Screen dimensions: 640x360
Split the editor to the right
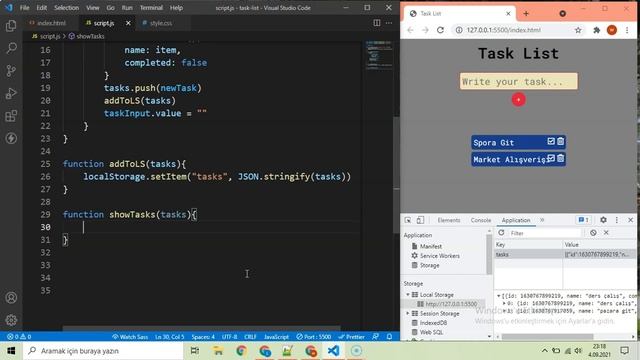point(377,23)
